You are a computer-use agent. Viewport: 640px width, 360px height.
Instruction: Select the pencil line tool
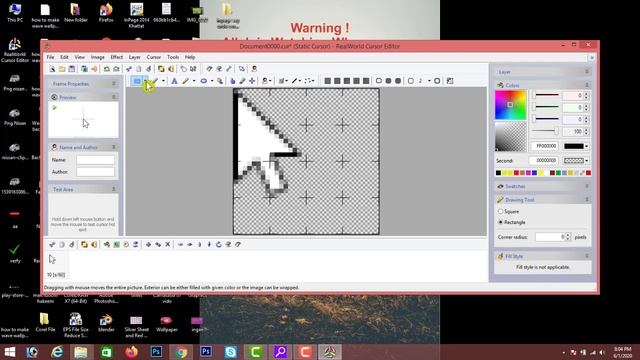(x=186, y=81)
